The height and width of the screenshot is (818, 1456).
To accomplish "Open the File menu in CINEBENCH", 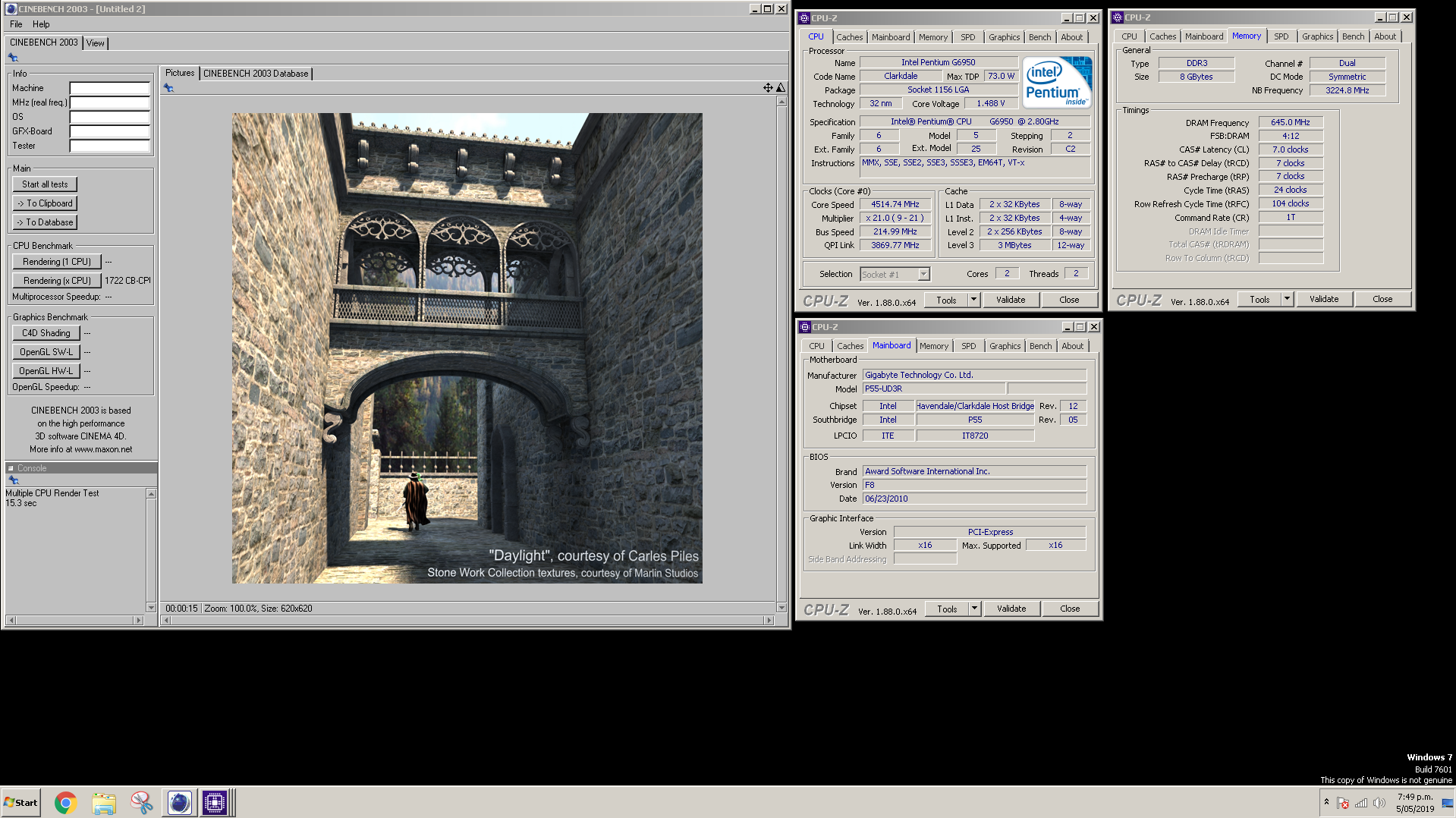I will click(16, 24).
